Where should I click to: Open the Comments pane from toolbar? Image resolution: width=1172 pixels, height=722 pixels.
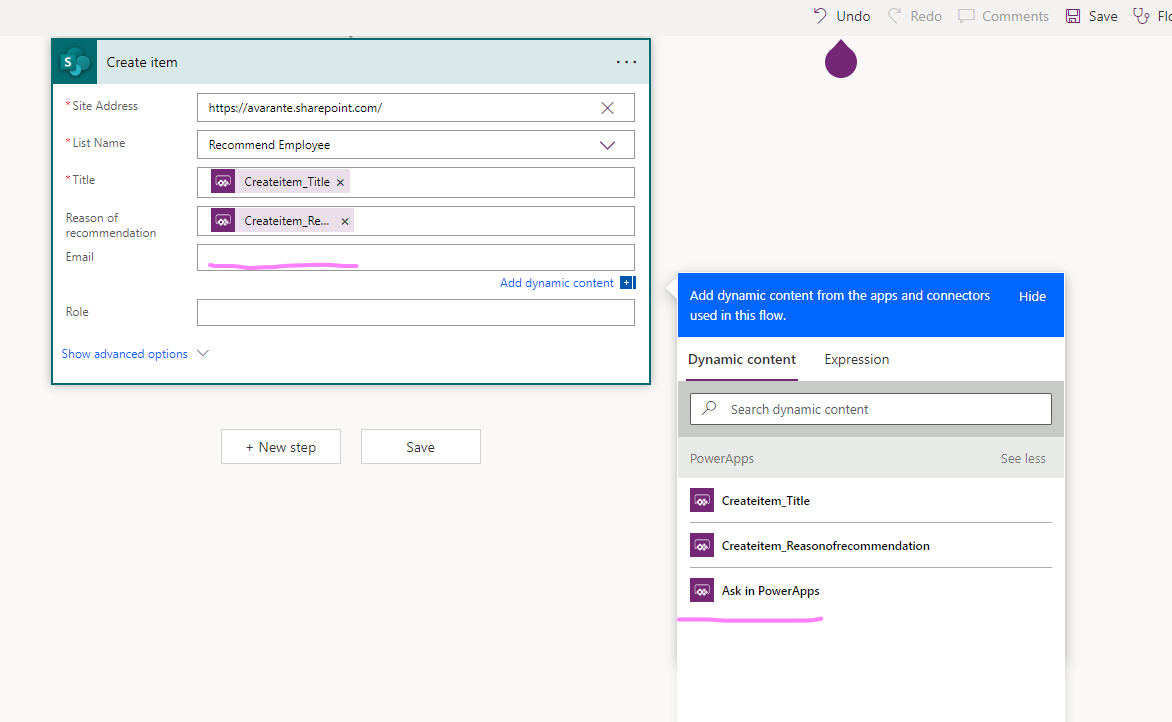pos(1003,16)
